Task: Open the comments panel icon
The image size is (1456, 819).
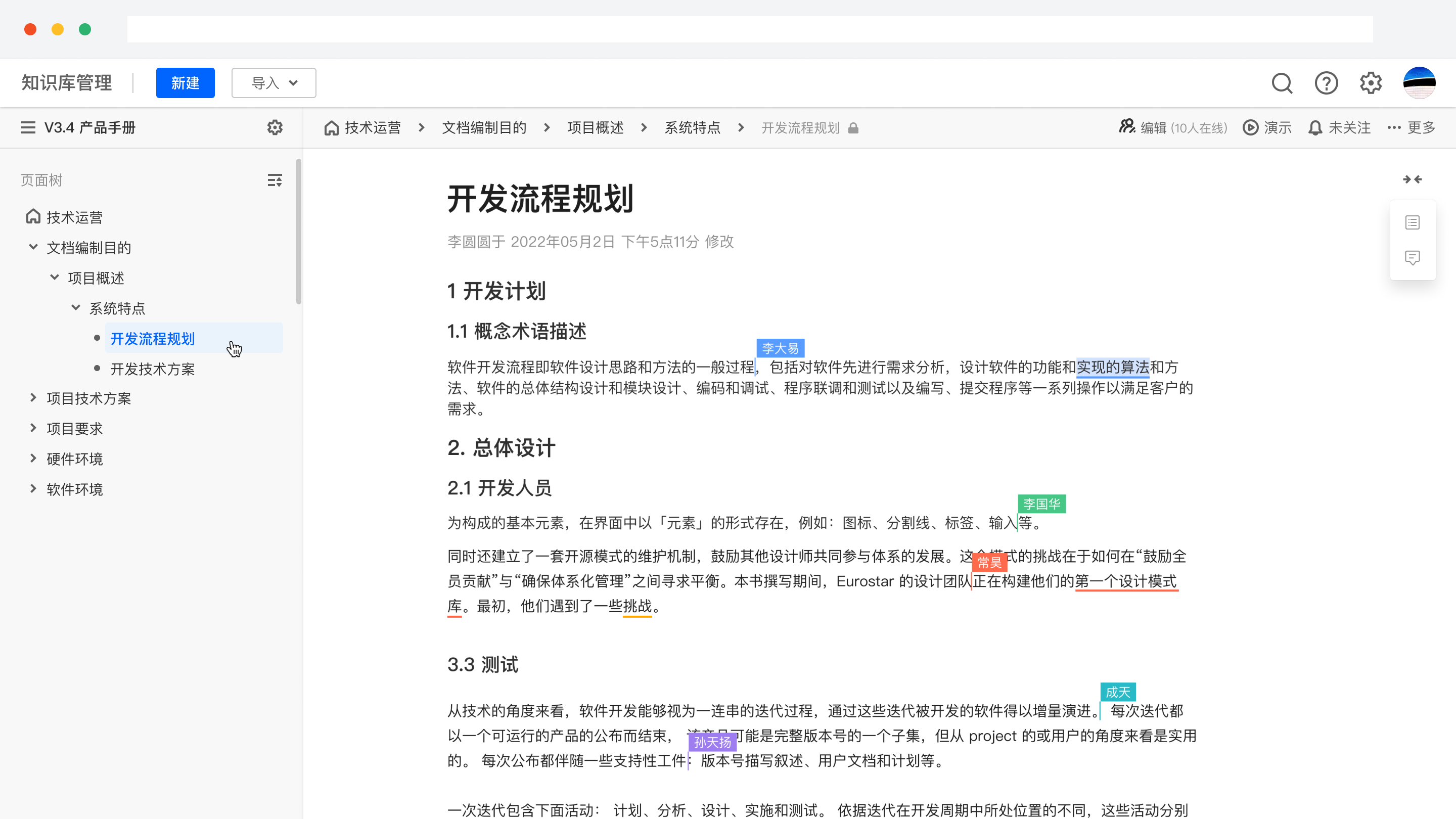Action: (x=1412, y=258)
